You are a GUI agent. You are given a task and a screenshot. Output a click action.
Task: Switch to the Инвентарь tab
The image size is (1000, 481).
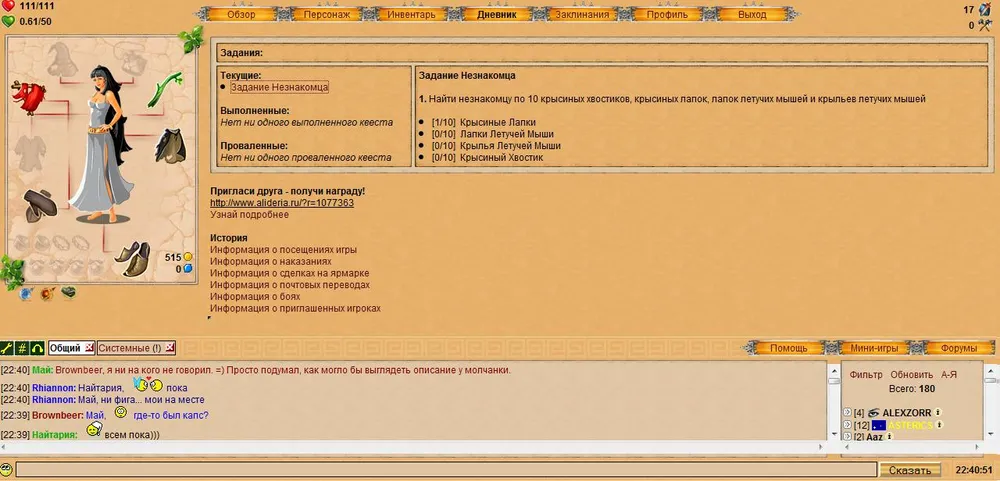coord(411,14)
